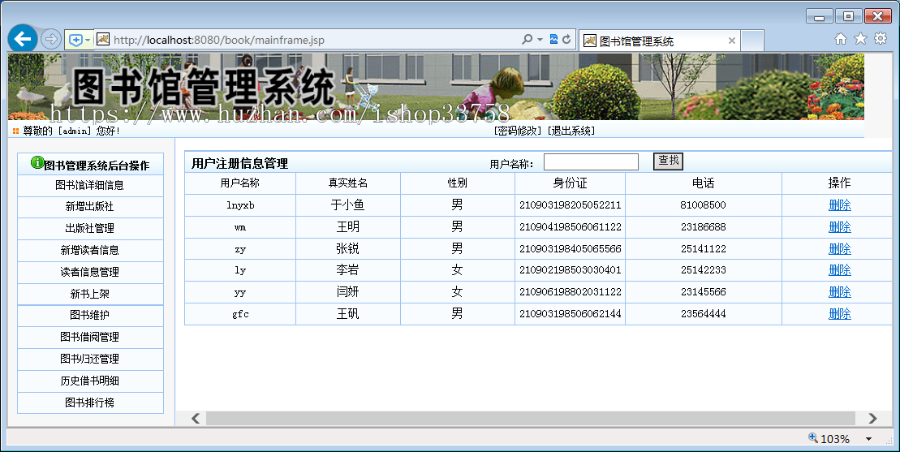Click the name cell 于小鱼

coord(348,205)
